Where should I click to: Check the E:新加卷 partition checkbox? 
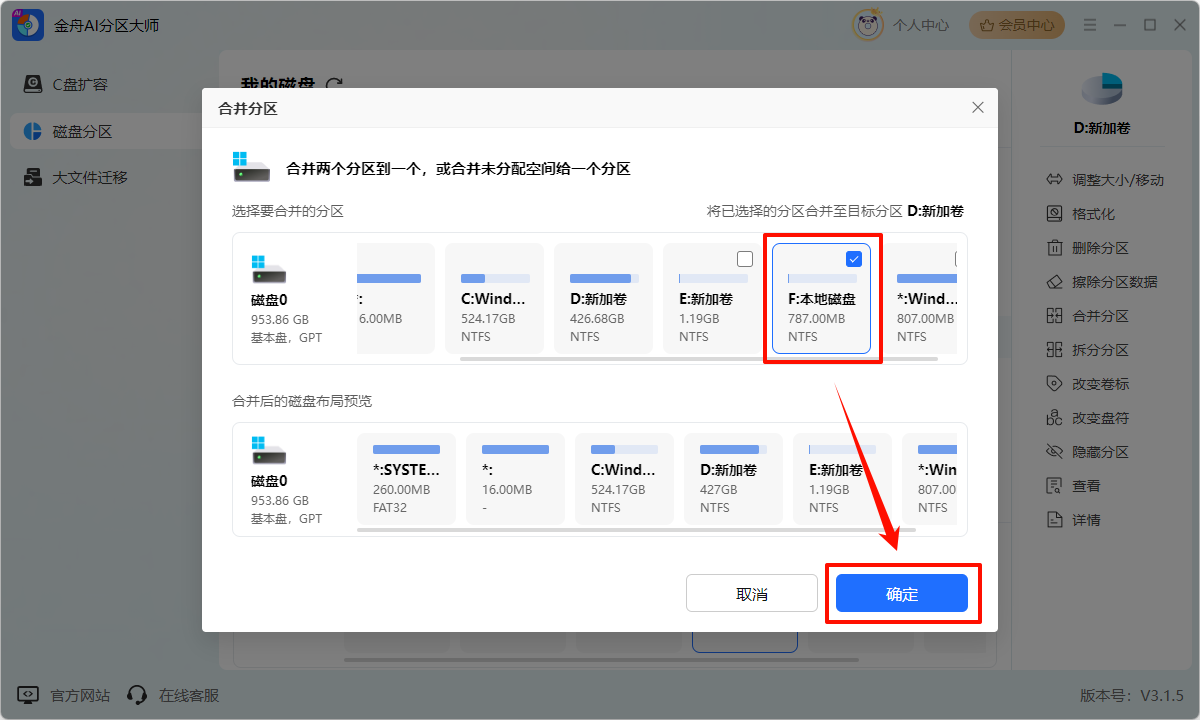pos(744,258)
